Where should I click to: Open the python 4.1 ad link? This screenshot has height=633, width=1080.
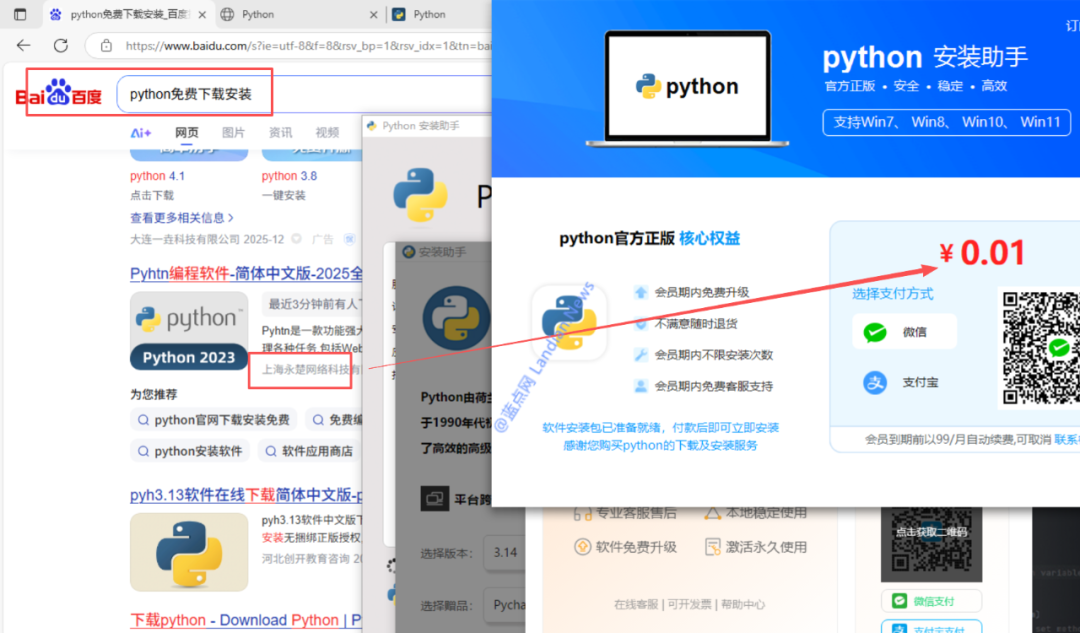click(157, 176)
